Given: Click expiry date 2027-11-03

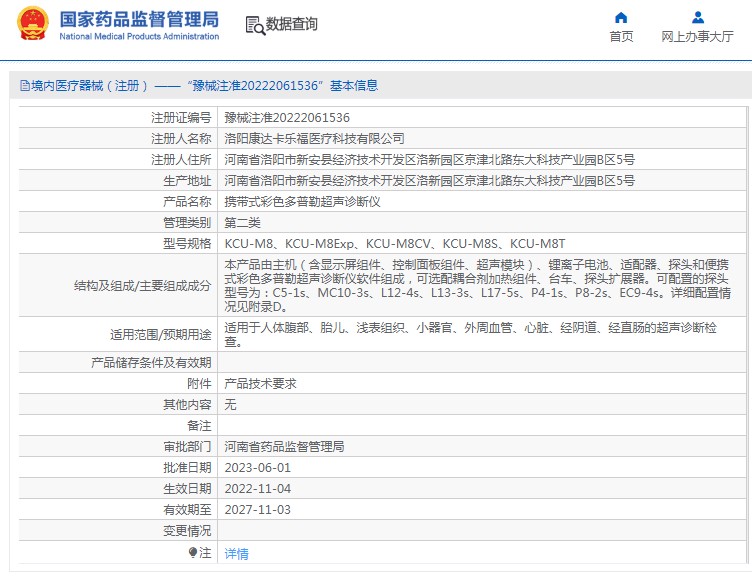Looking at the screenshot, I should [x=258, y=510].
